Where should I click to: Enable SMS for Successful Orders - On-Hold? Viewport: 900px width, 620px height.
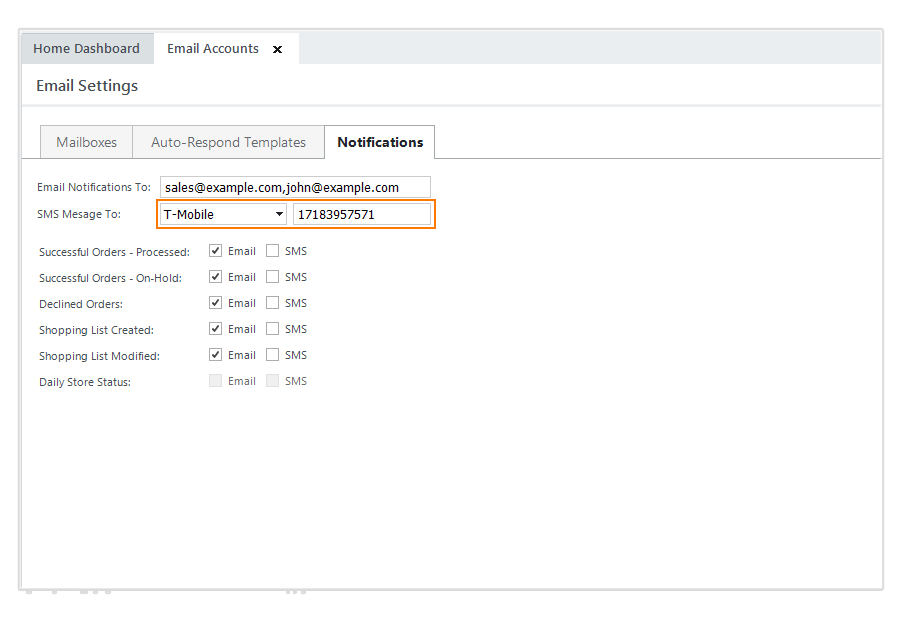[x=272, y=277]
